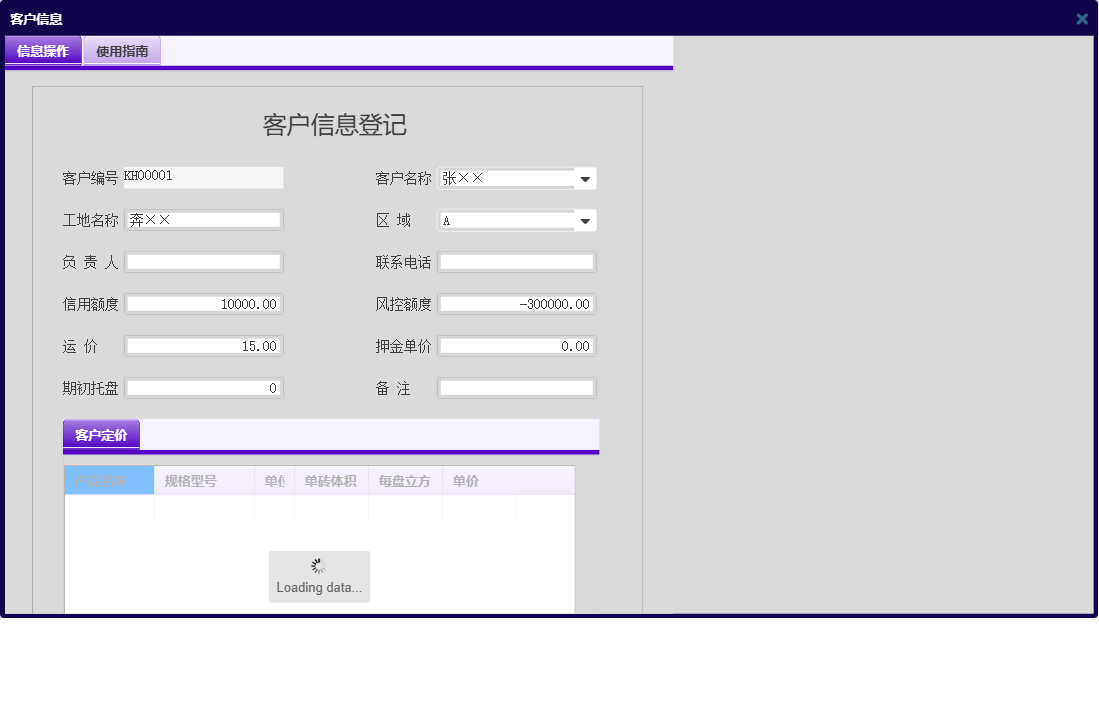Click the 运价 input field
The height and width of the screenshot is (712, 1099).
[x=203, y=345]
